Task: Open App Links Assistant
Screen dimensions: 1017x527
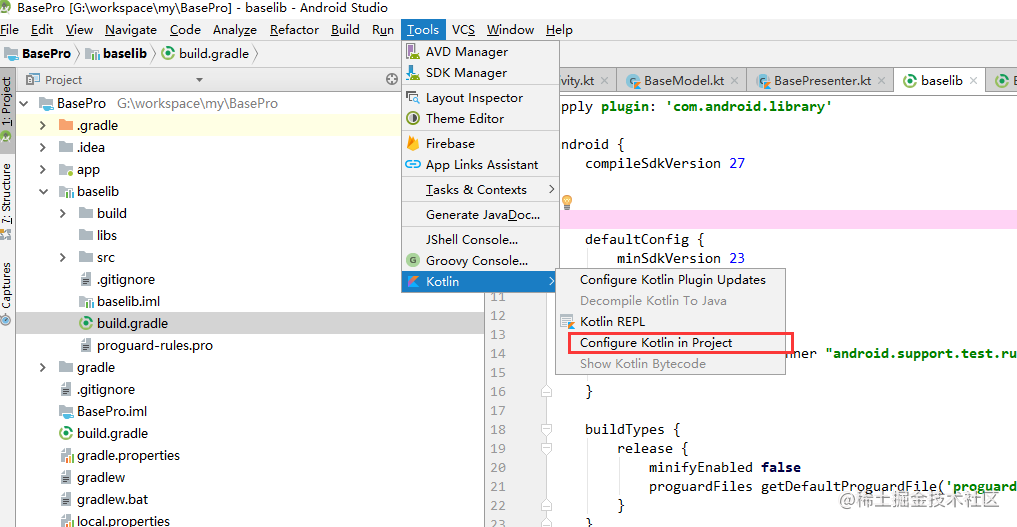Action: pos(480,165)
